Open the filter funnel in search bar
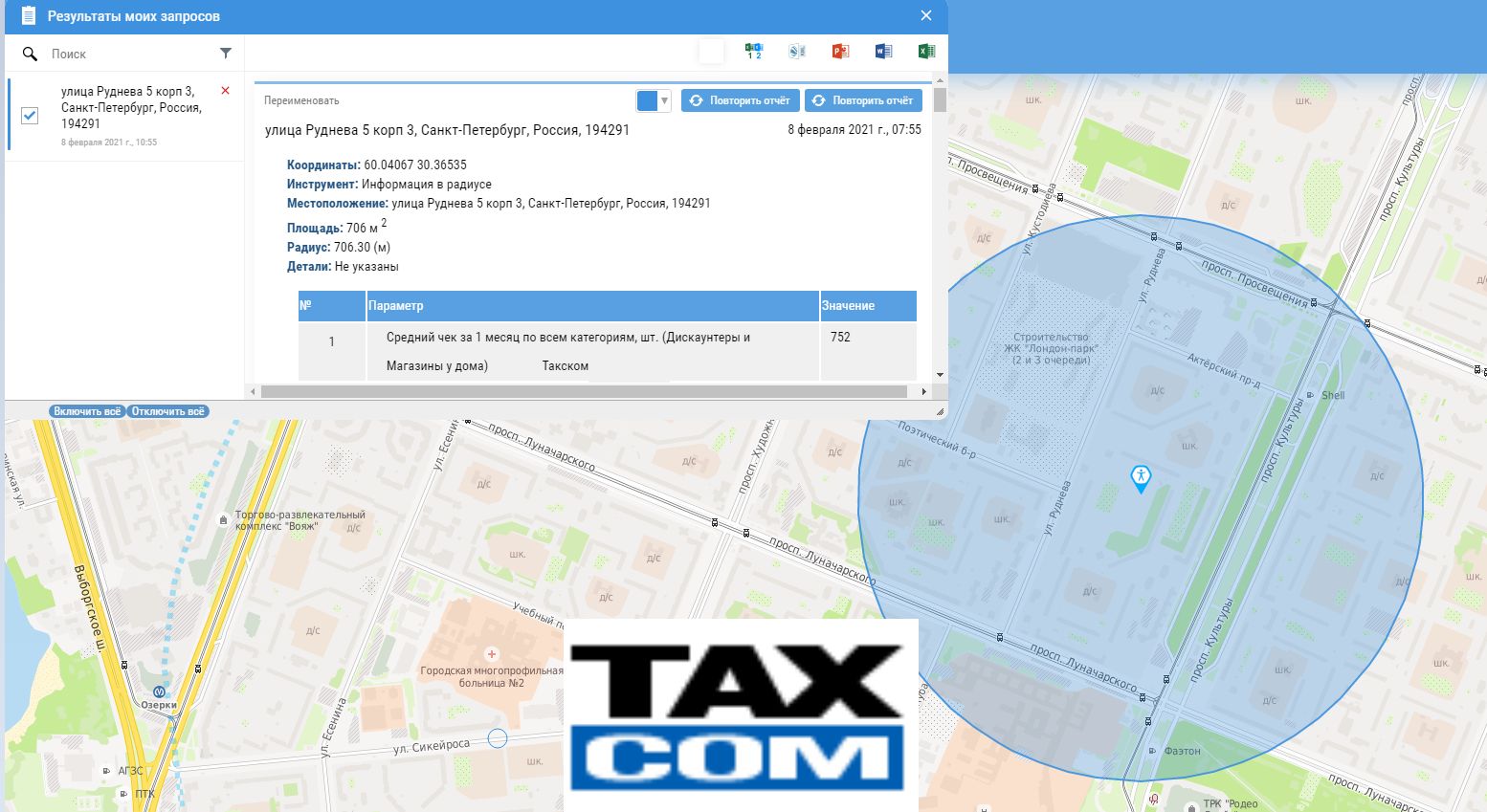The image size is (1487, 812). click(226, 54)
